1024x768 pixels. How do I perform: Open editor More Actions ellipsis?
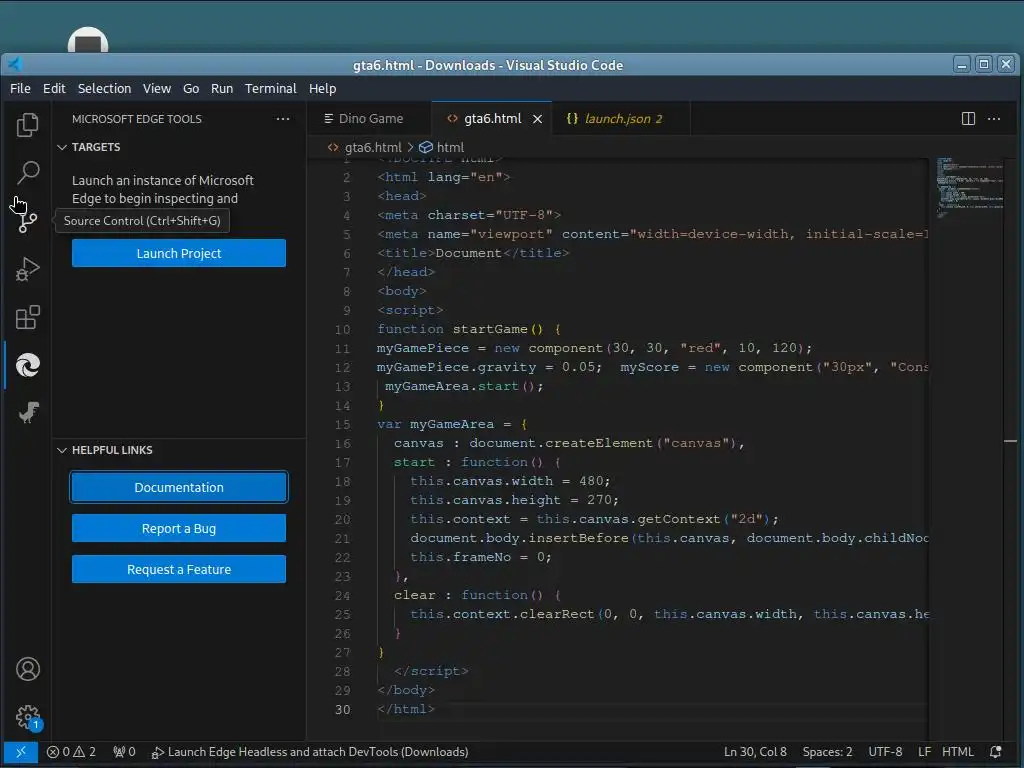tap(994, 118)
